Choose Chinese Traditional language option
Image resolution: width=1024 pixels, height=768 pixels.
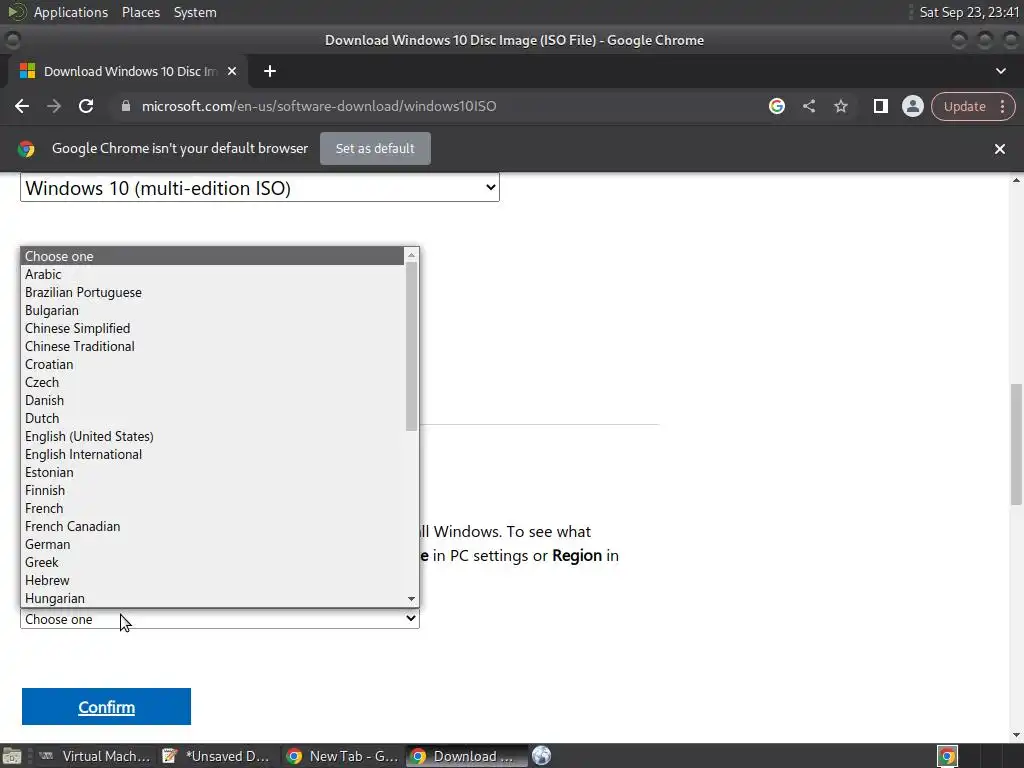click(213, 346)
